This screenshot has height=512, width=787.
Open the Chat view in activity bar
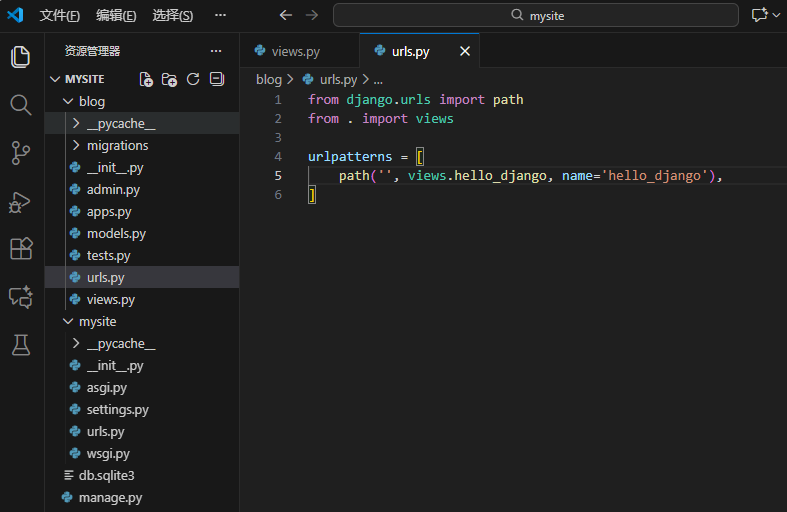click(21, 297)
